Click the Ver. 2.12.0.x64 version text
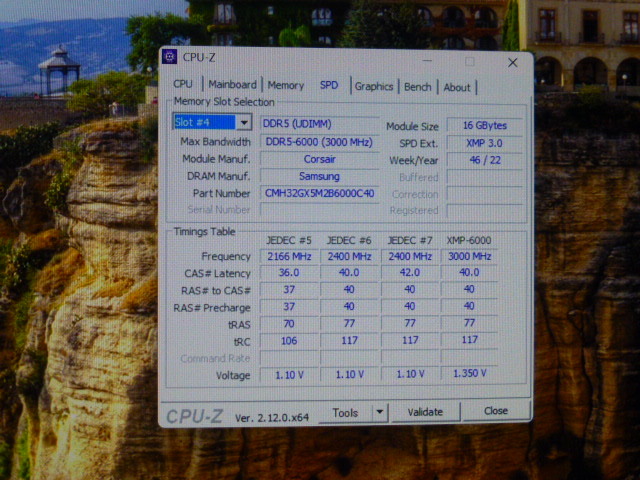640x480 pixels. [x=272, y=418]
